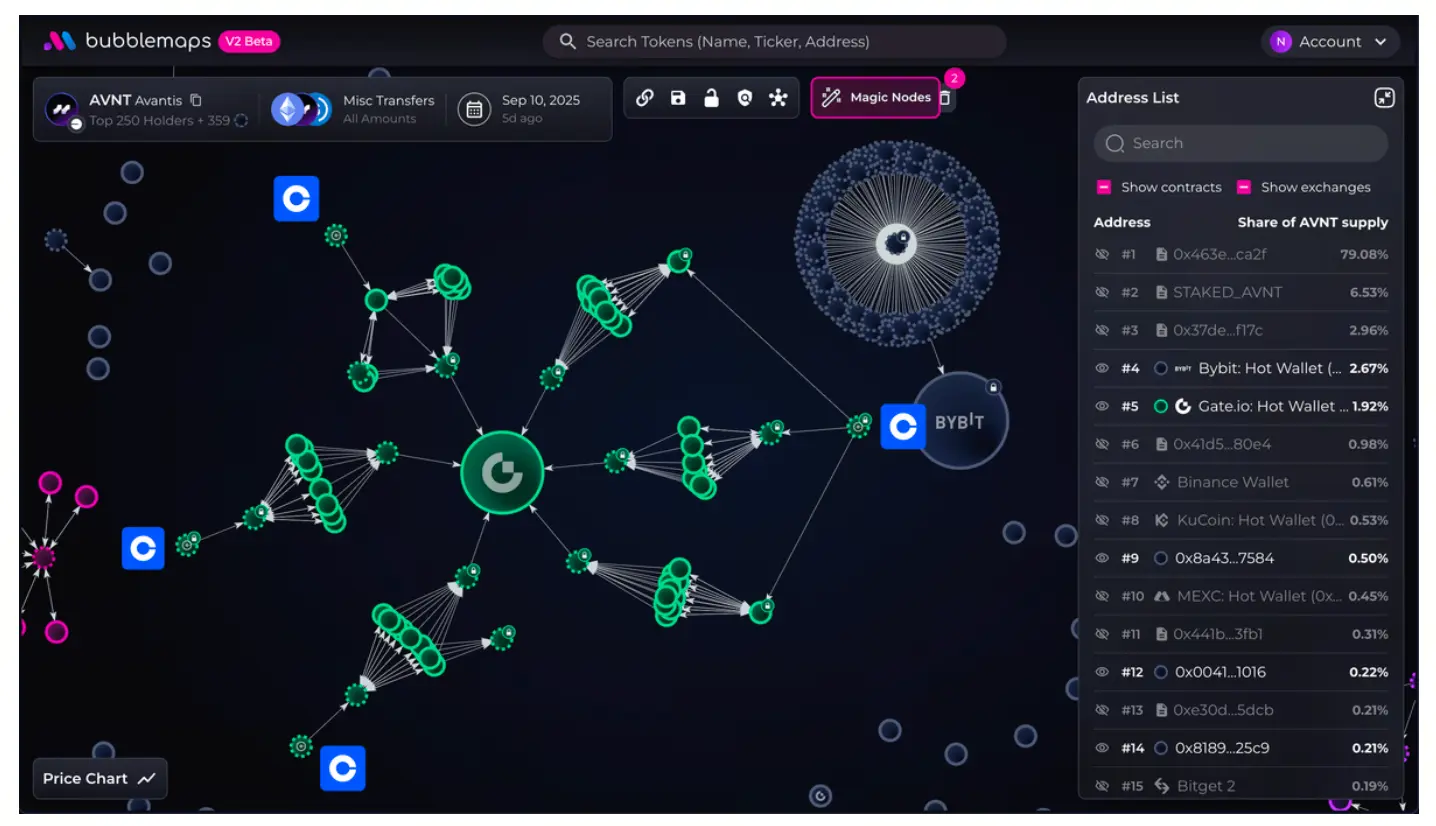Viewport: 1436px width, 826px height.
Task: Click the Search Tokens input field
Action: (774, 41)
